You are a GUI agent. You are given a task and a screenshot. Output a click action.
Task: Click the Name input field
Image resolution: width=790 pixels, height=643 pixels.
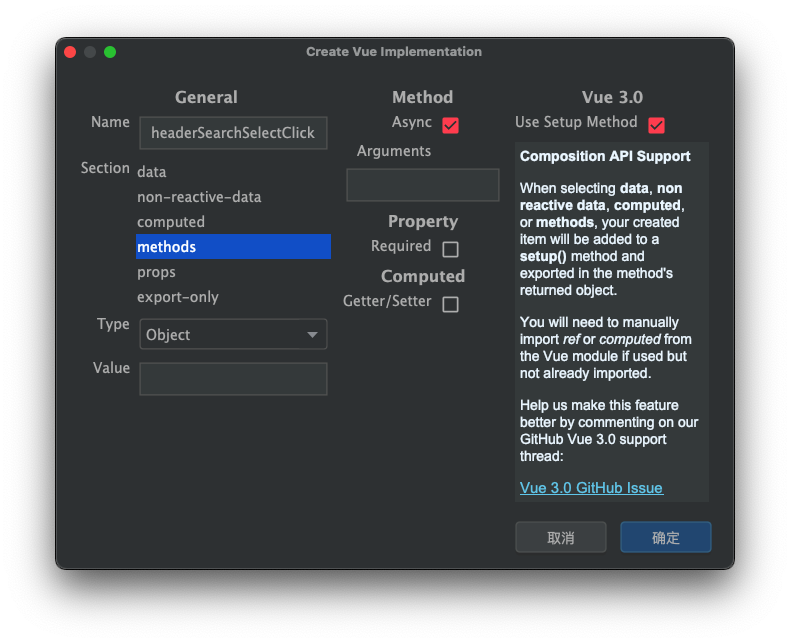tap(233, 133)
